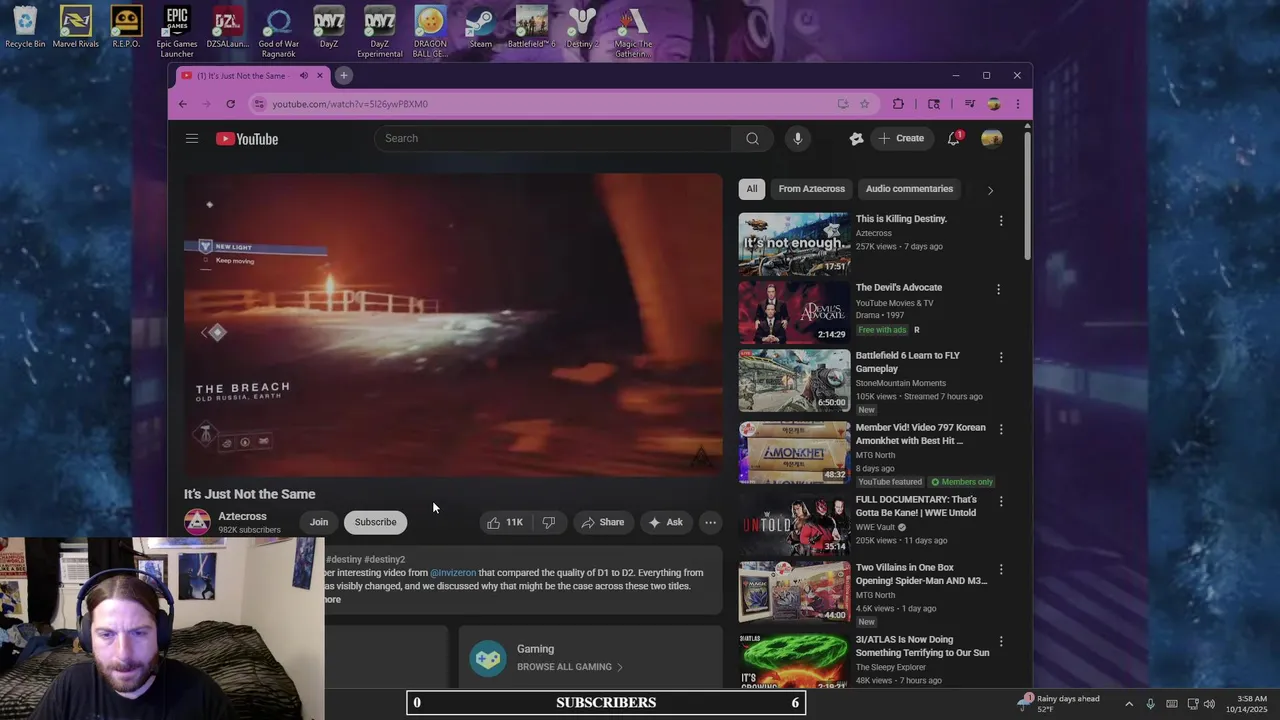The image size is (1280, 720).
Task: Mute the tab via speaker icon
Action: point(304,76)
